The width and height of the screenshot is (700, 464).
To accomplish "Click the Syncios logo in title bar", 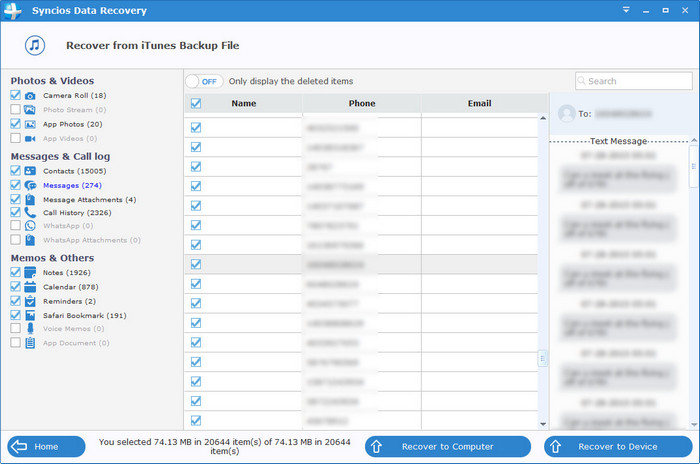I will (12, 10).
